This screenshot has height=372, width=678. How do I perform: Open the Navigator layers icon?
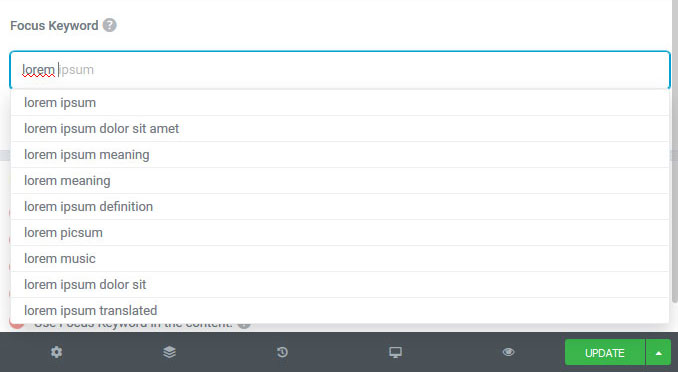pyautogui.click(x=170, y=352)
